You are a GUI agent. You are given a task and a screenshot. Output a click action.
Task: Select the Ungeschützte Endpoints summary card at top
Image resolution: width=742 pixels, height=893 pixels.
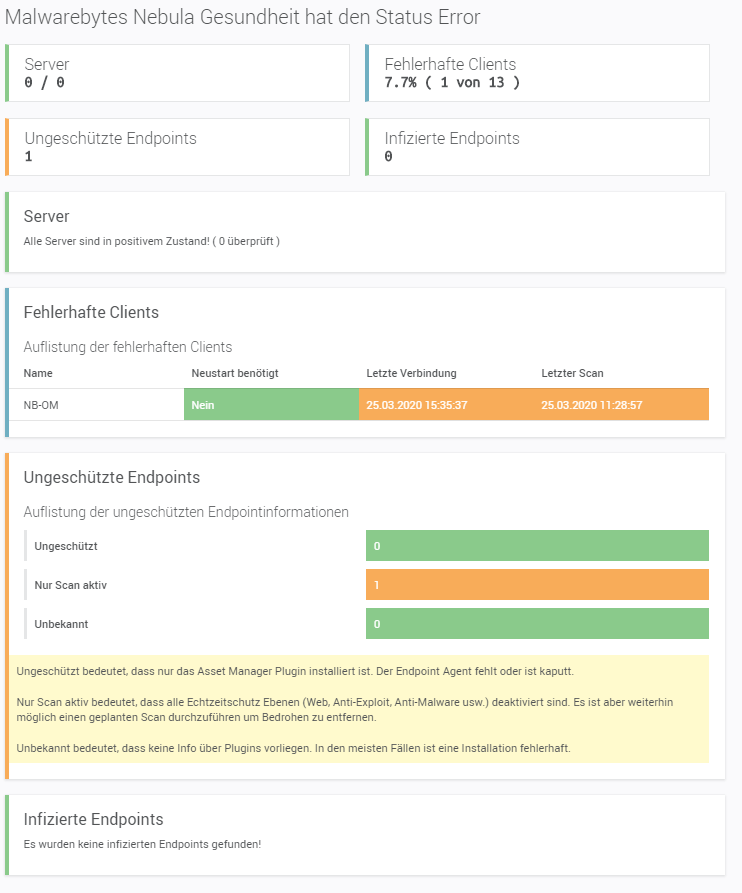tap(177, 147)
